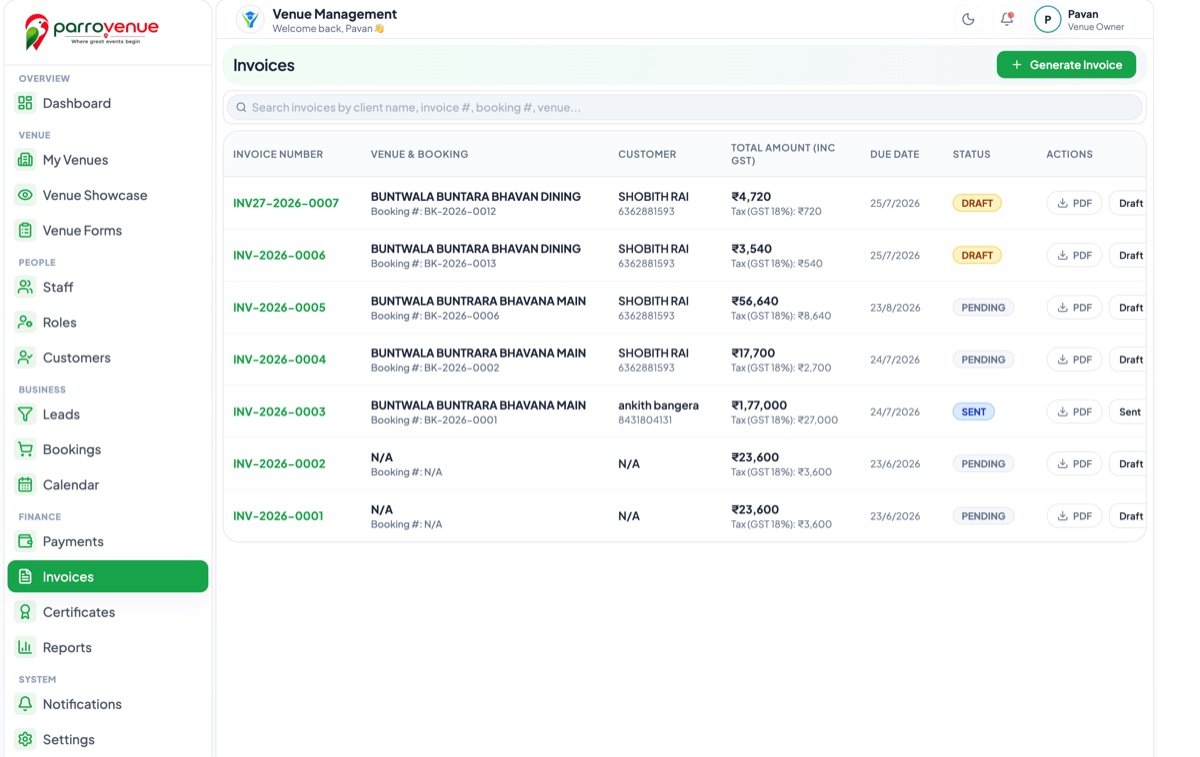This screenshot has width=1200, height=757.
Task: Download PDF for INV-2026-0004
Action: tap(1074, 359)
